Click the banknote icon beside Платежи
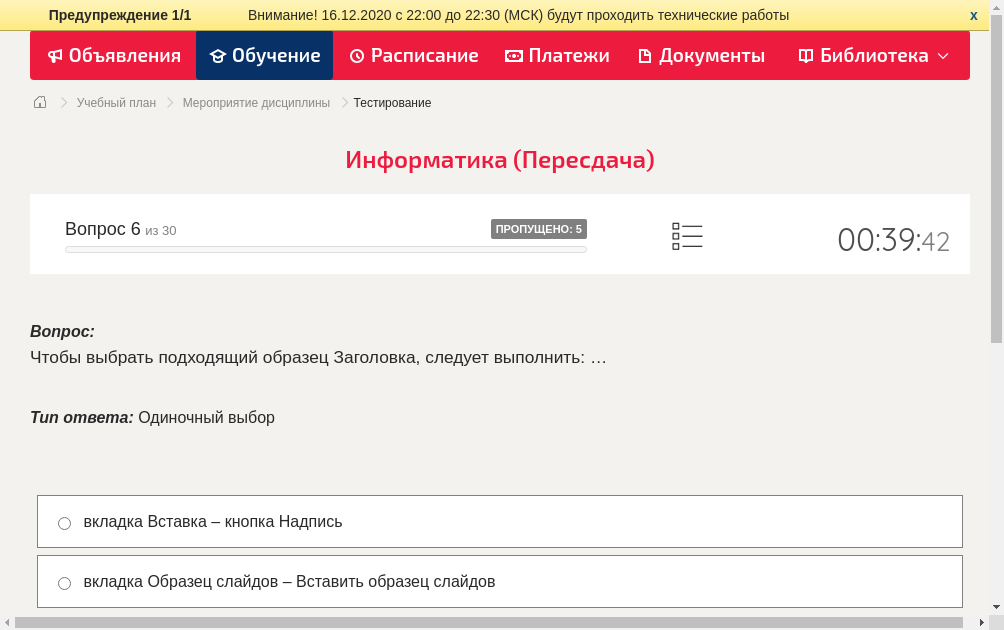 click(514, 56)
